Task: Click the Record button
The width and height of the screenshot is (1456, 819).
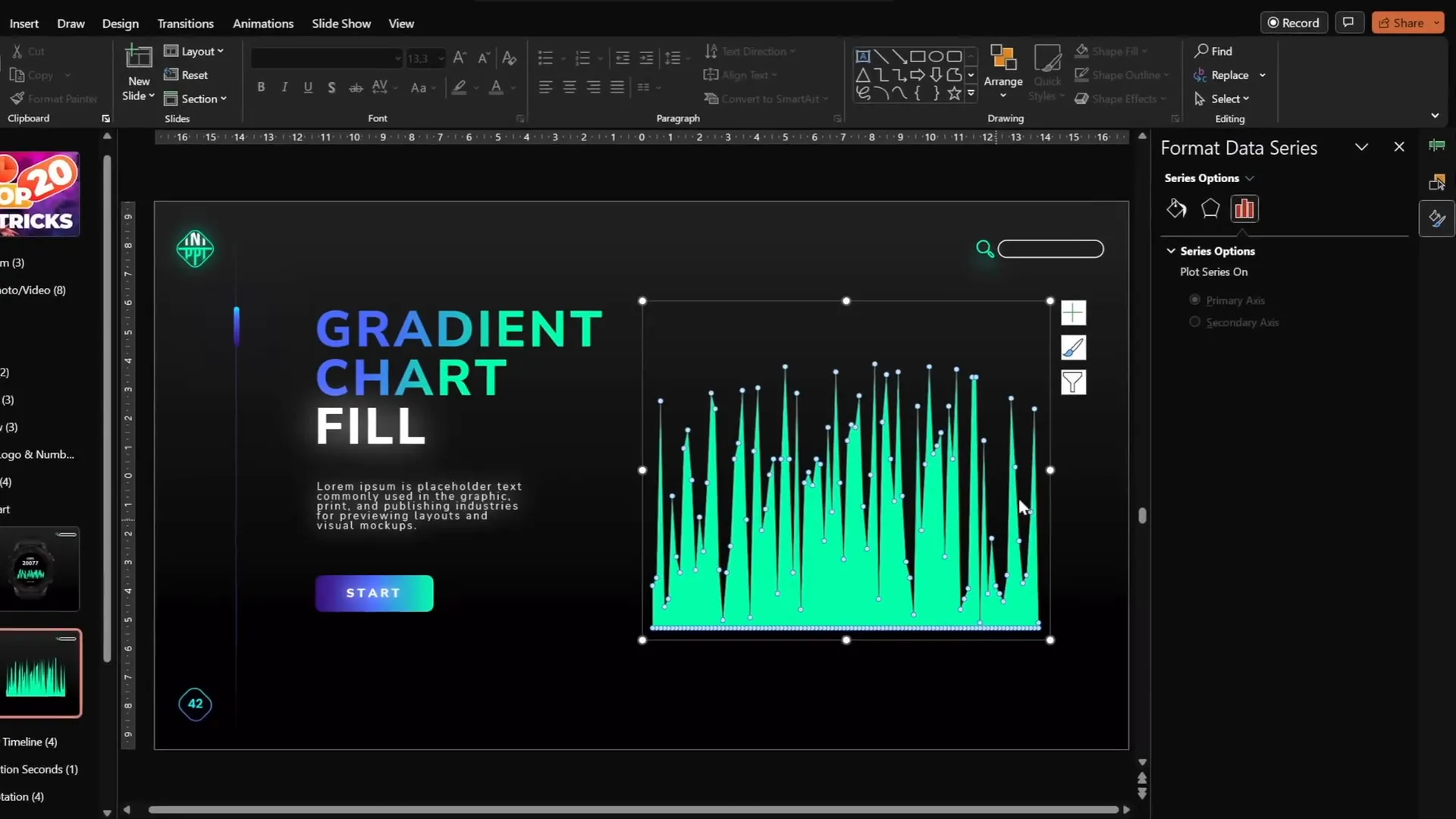Action: pyautogui.click(x=1294, y=23)
